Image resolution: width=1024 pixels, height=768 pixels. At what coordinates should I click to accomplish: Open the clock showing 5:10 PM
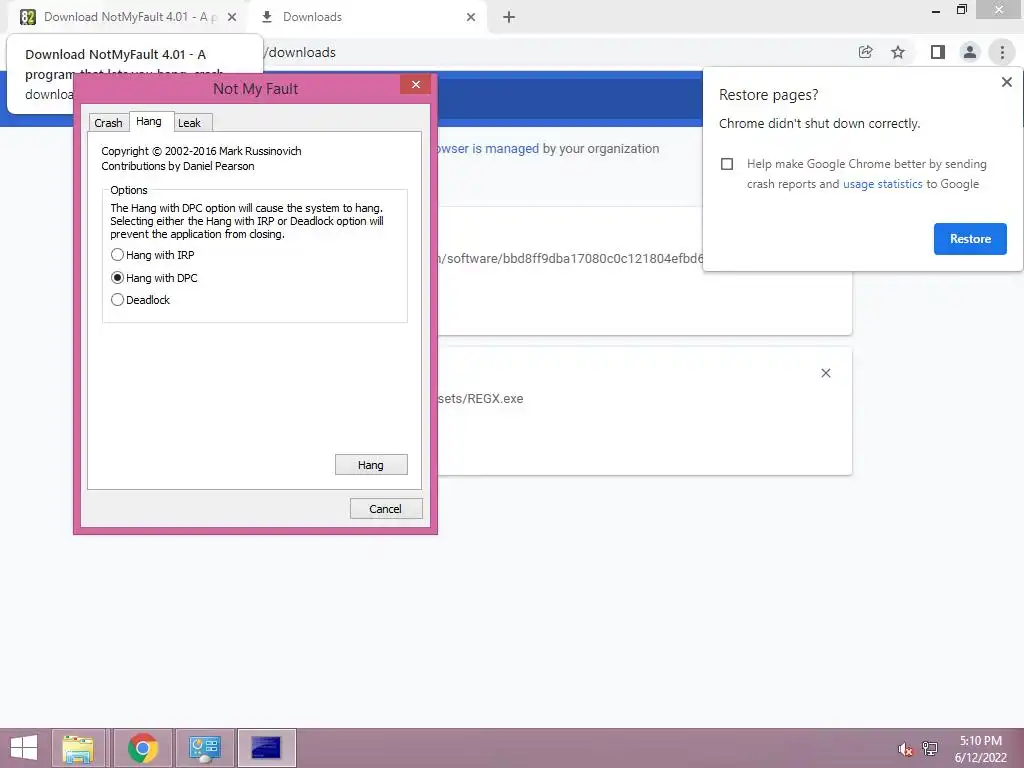pyautogui.click(x=980, y=749)
